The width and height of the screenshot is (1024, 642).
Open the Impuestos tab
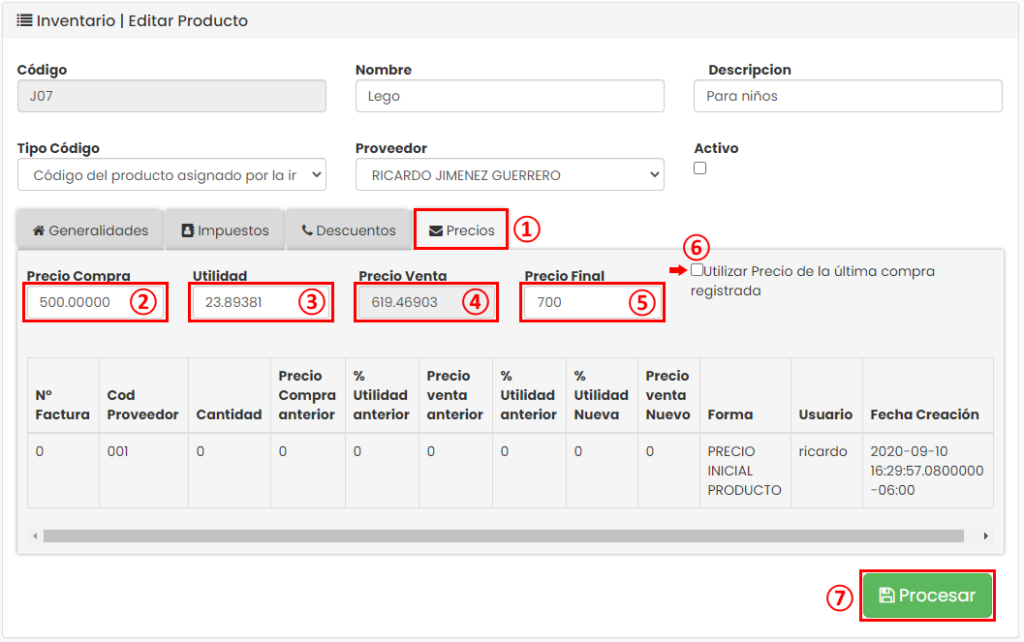(x=224, y=229)
